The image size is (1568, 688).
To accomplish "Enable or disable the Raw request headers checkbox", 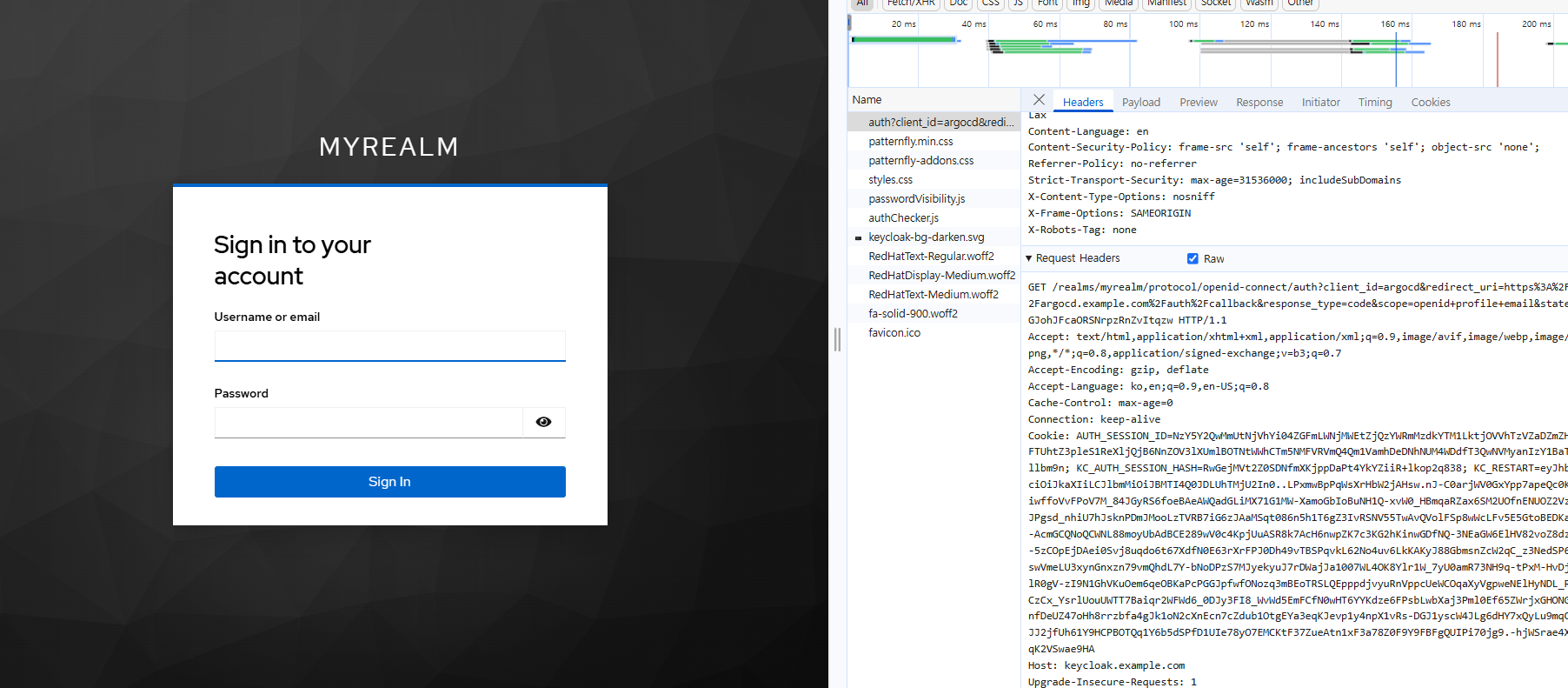I will click(x=1193, y=258).
